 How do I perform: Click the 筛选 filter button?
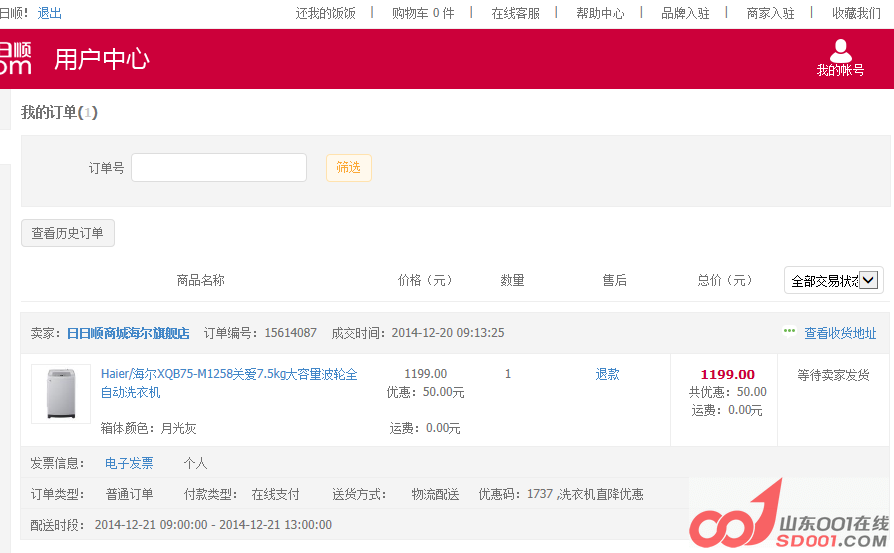[x=348, y=168]
